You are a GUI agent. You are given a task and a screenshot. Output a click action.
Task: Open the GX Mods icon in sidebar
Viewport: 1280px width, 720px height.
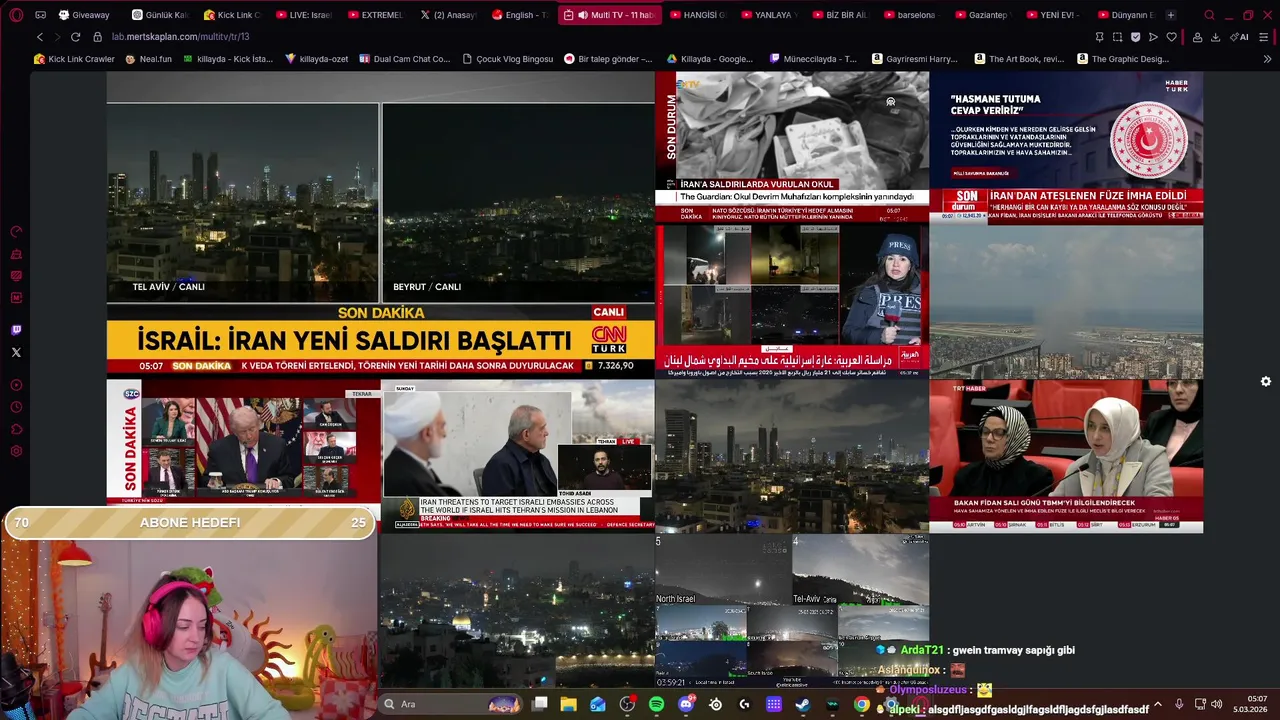[x=16, y=298]
